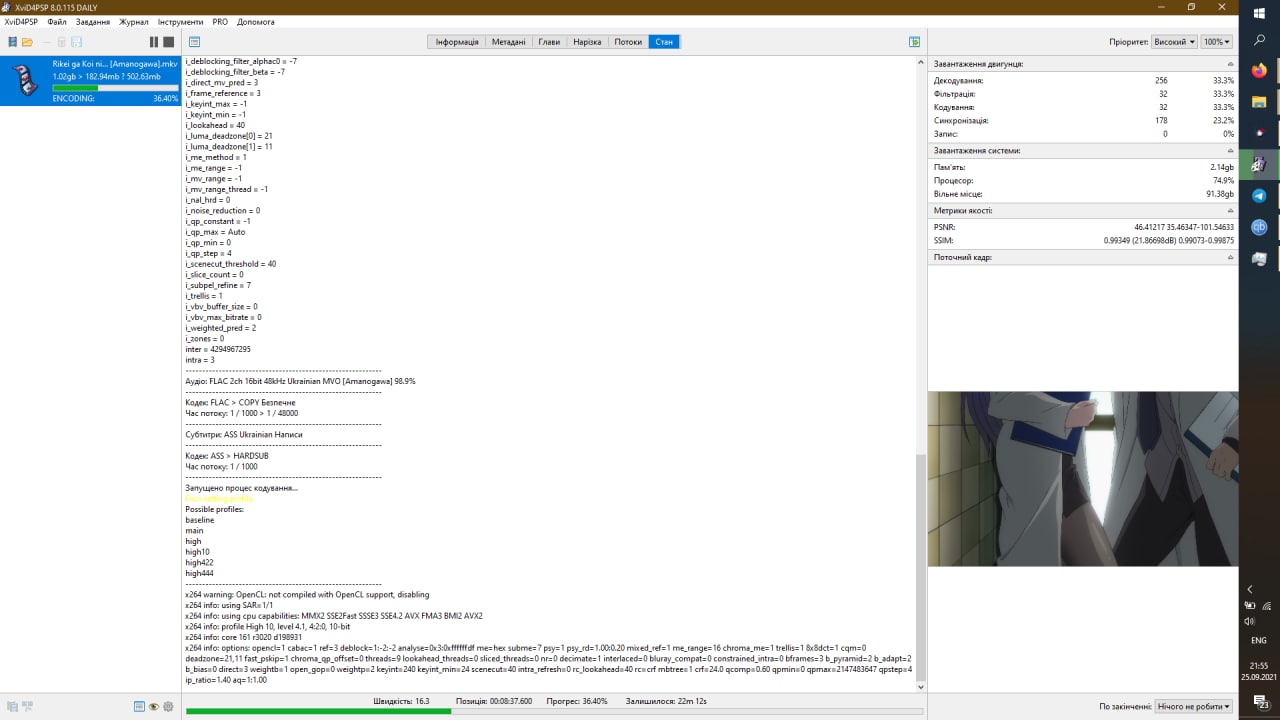This screenshot has width=1280, height=720.
Task: Switch to the Метадані tab
Action: (x=509, y=42)
